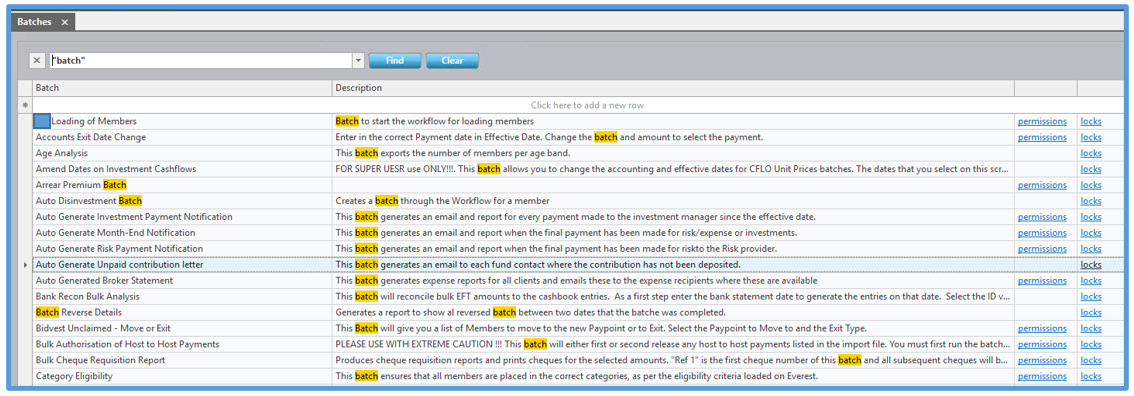Open permissions for Accounts Exit Date Change

tap(1042, 137)
